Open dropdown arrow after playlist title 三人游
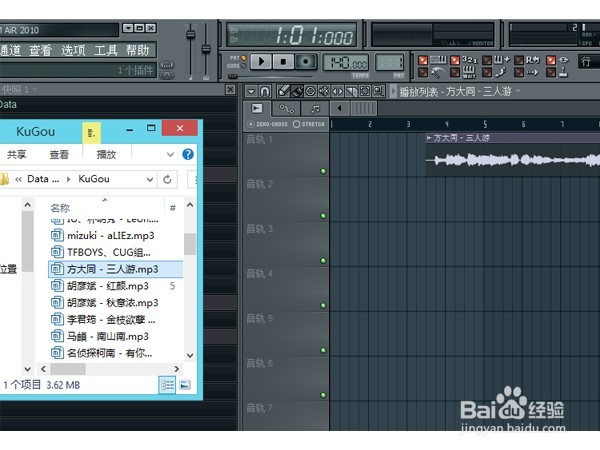Image resolution: width=600 pixels, height=450 pixels. click(x=518, y=91)
